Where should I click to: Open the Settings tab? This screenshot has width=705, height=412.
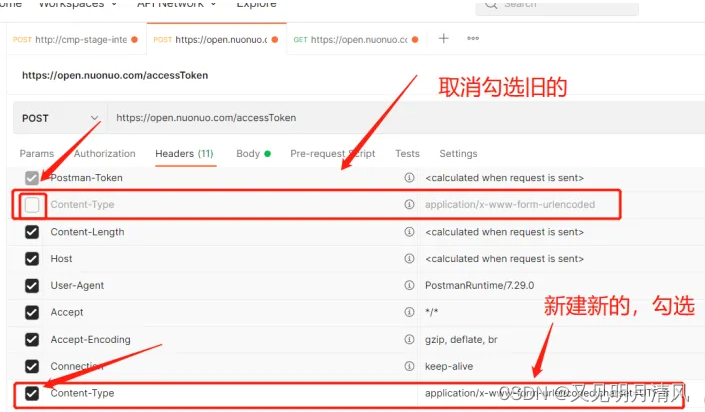click(x=458, y=154)
